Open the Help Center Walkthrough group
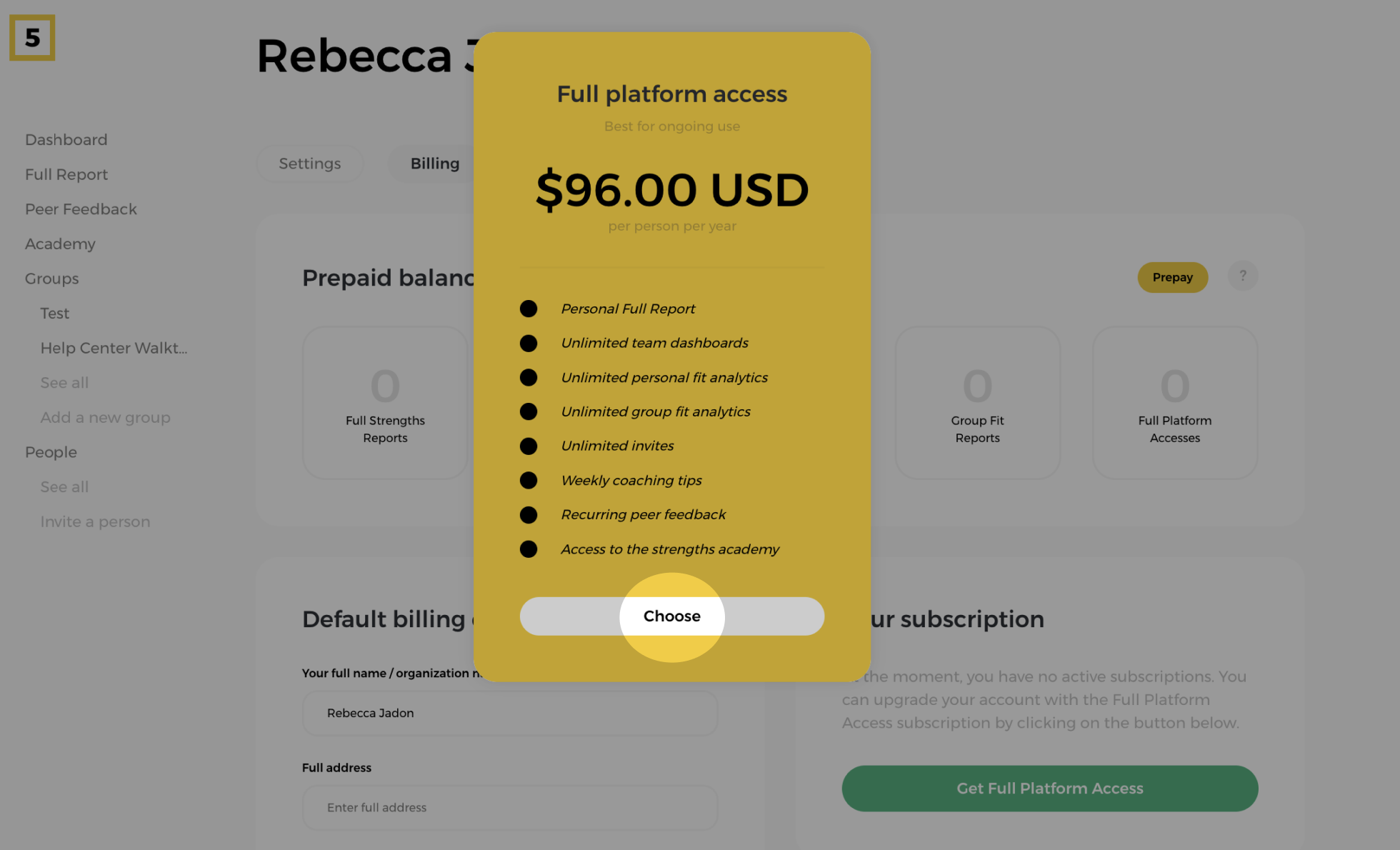This screenshot has width=1400, height=850. [x=114, y=349]
